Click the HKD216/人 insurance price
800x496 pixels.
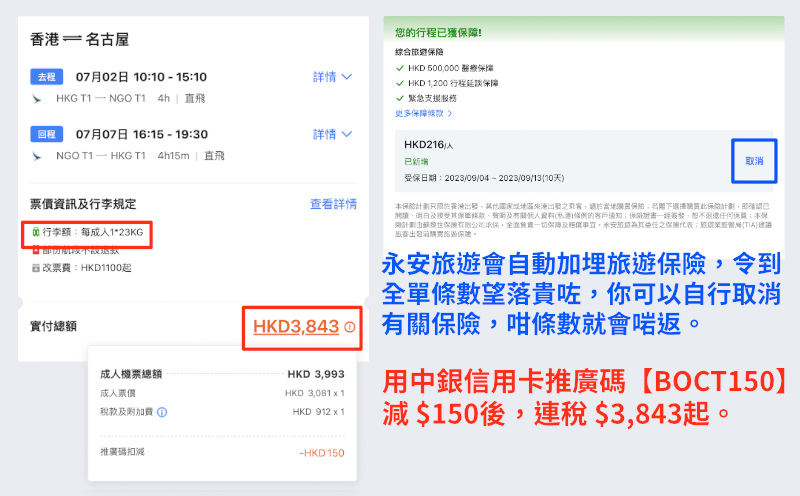tap(429, 145)
